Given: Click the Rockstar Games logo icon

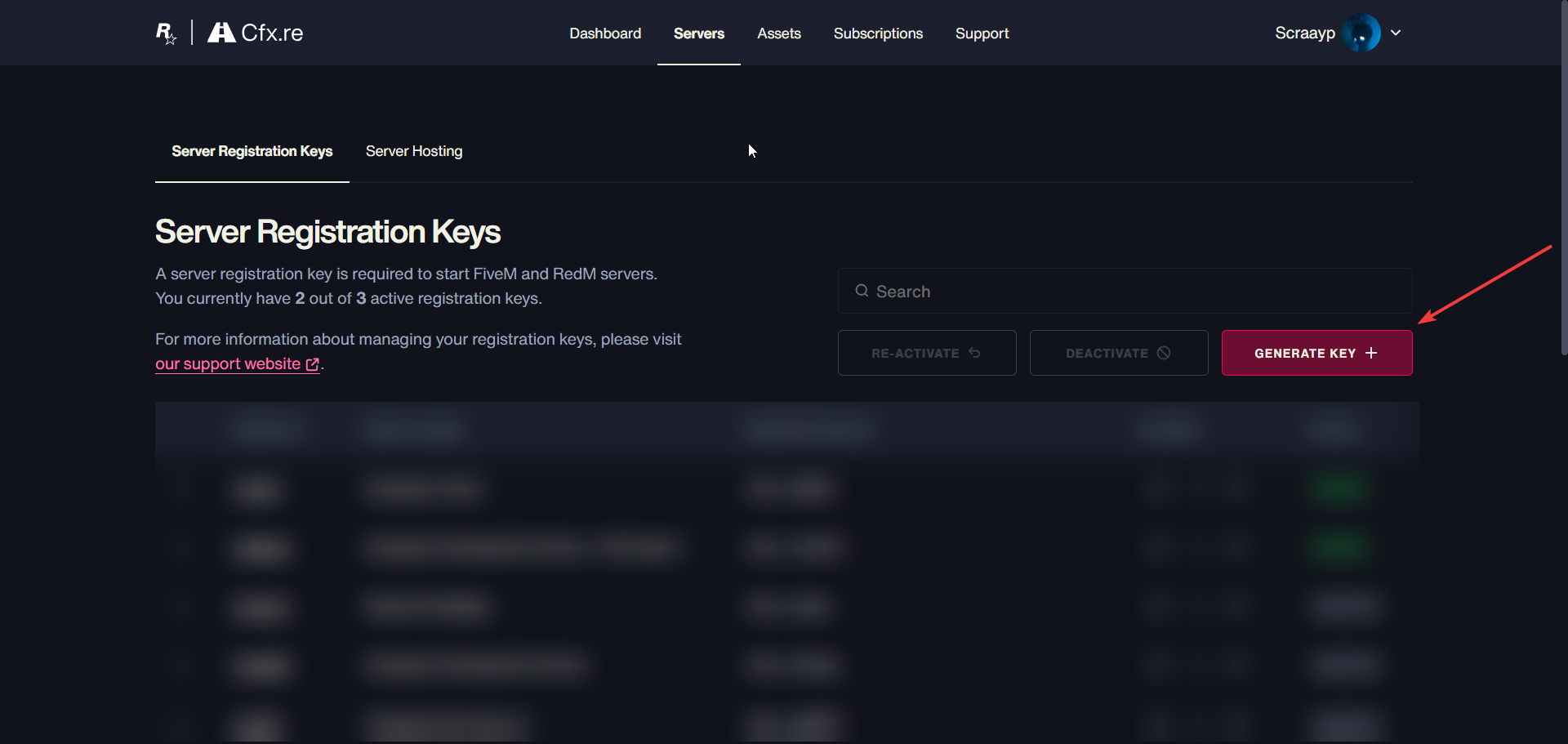Looking at the screenshot, I should click(x=166, y=33).
